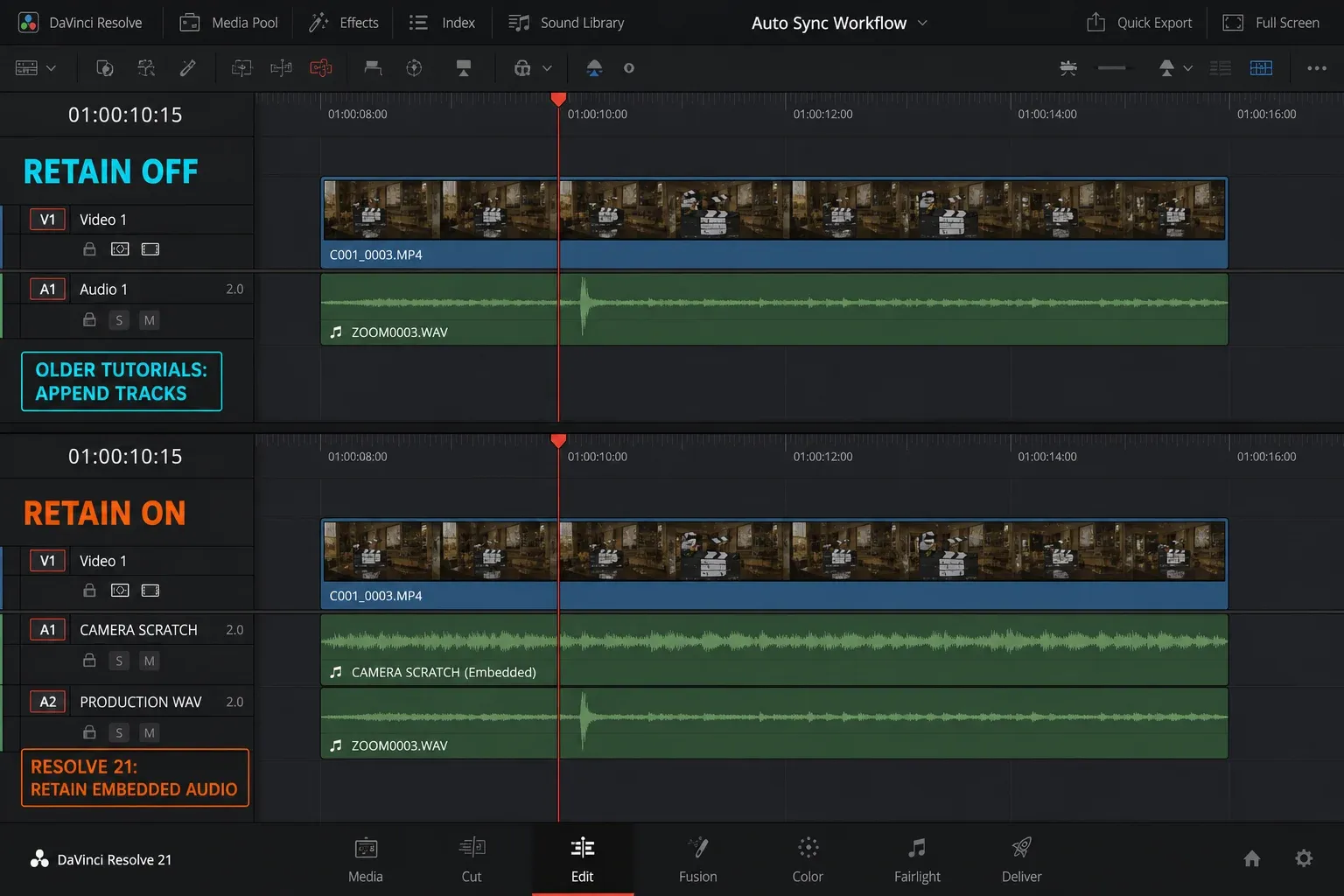Add a flag with blue flag icon
This screenshot has height=896, width=1344.
[x=594, y=68]
